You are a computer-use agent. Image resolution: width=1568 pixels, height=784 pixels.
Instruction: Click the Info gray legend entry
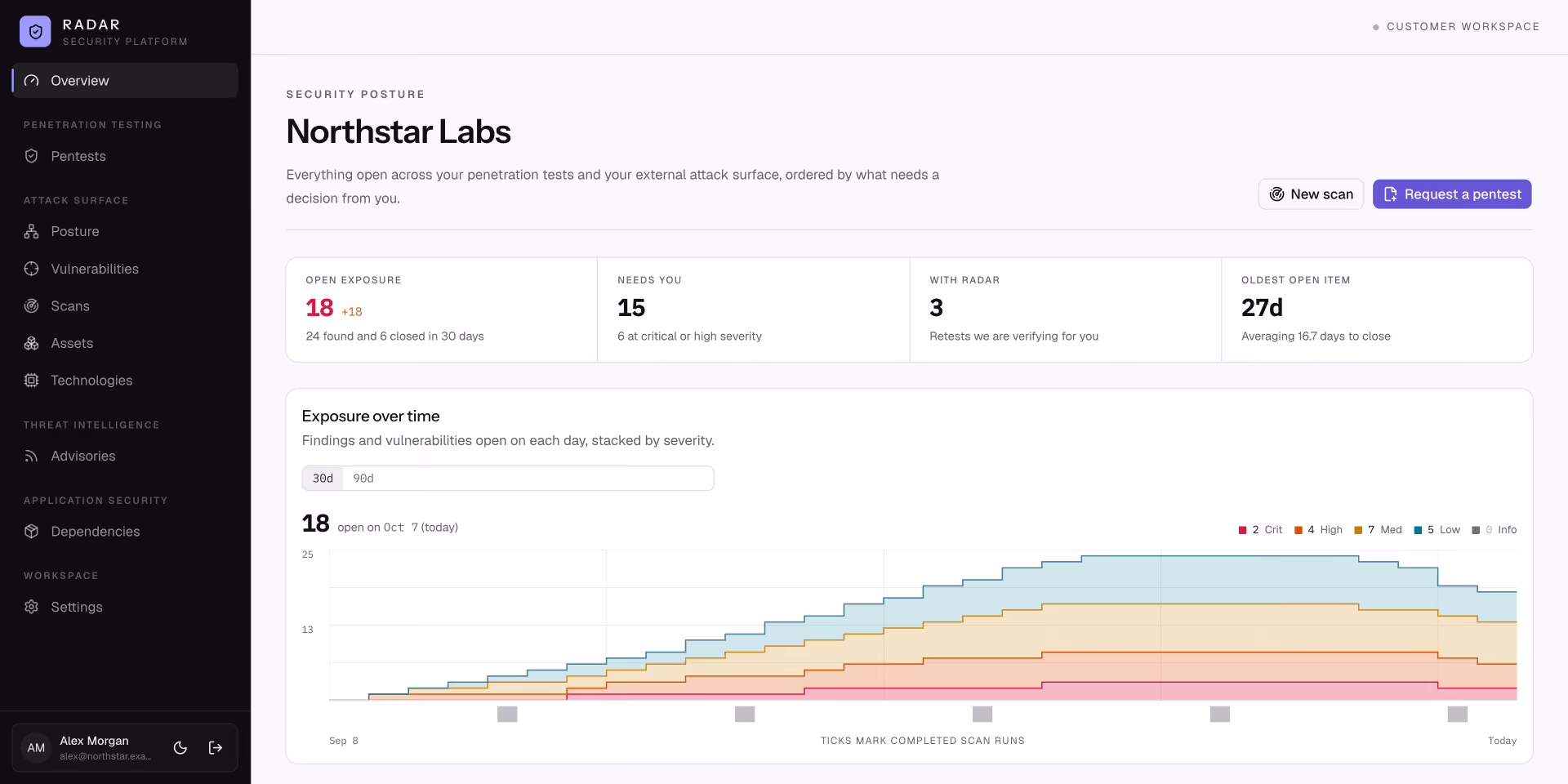[x=1494, y=530]
